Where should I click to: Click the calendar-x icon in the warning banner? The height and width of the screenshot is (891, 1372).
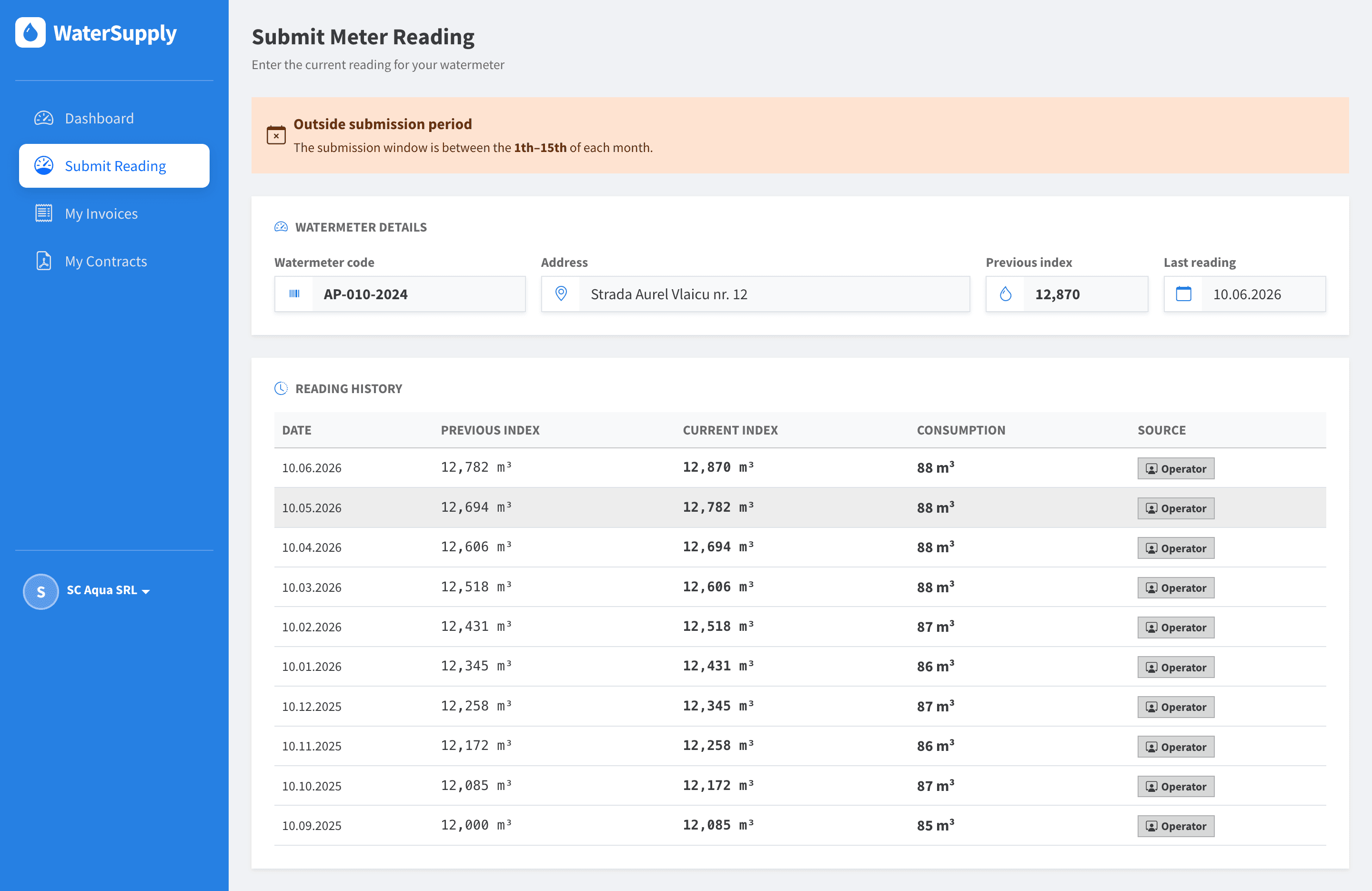point(276,135)
